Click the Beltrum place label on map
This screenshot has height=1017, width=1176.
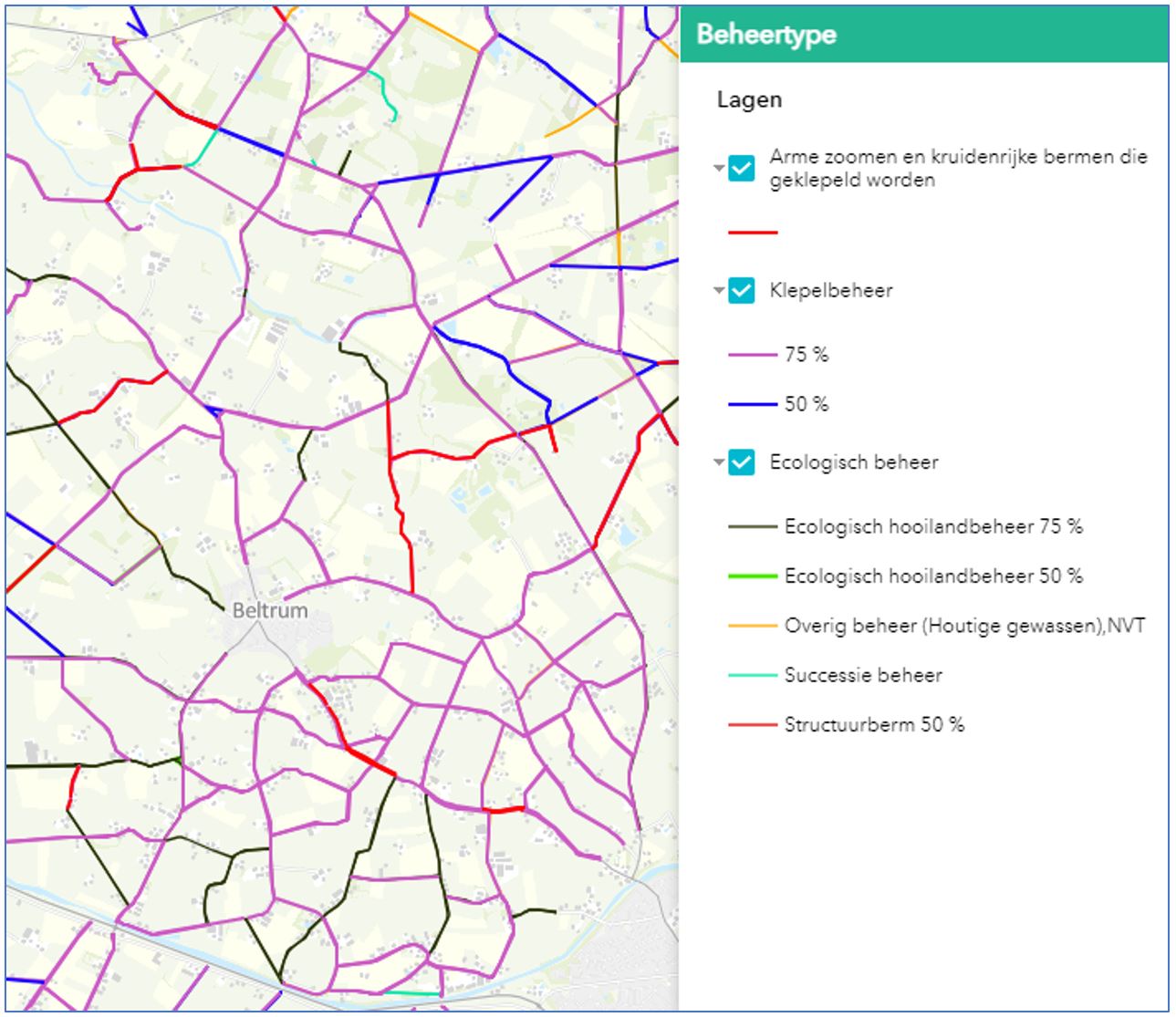click(270, 610)
